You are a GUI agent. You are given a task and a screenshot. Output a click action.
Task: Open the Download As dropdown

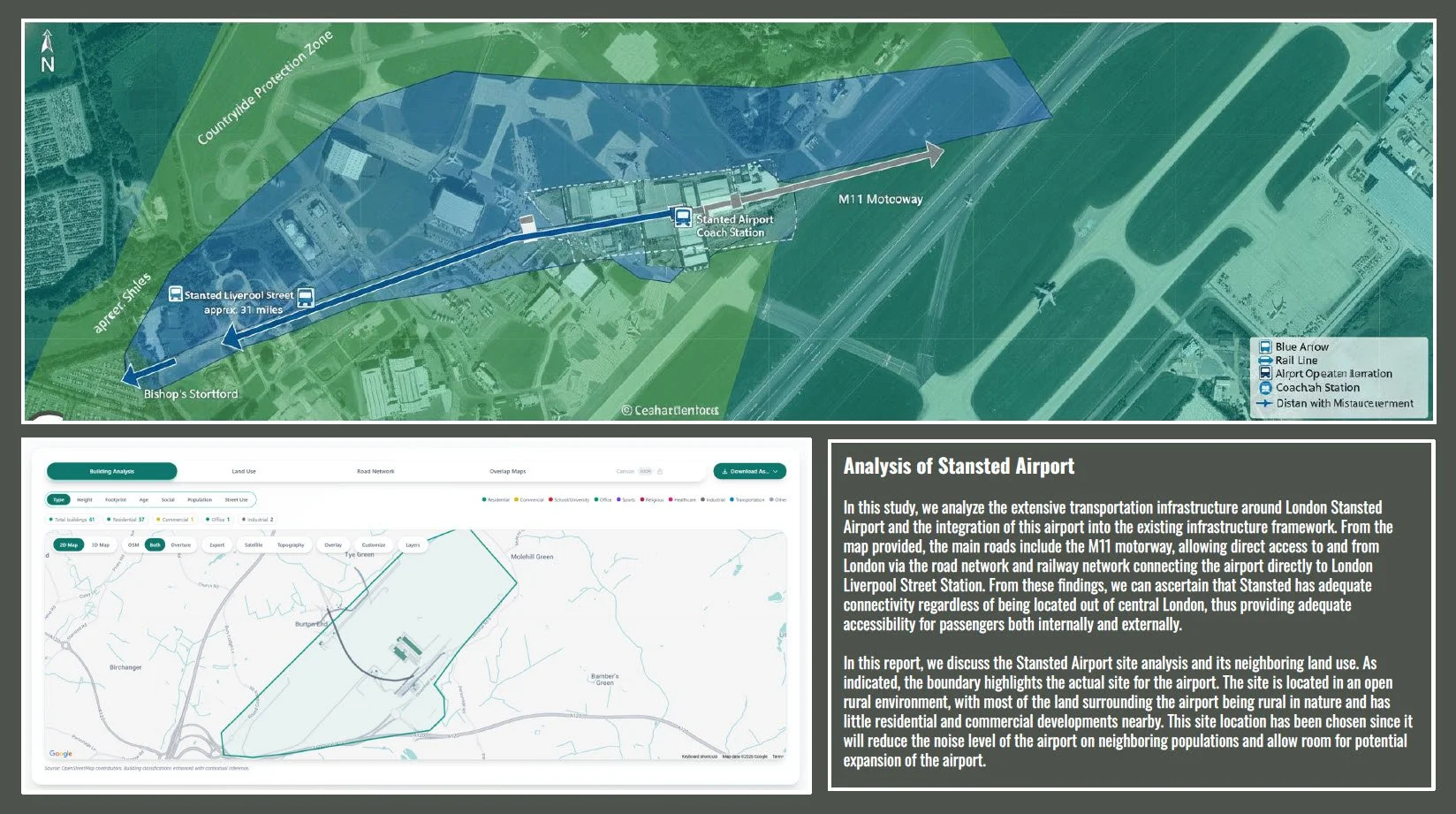coord(750,471)
